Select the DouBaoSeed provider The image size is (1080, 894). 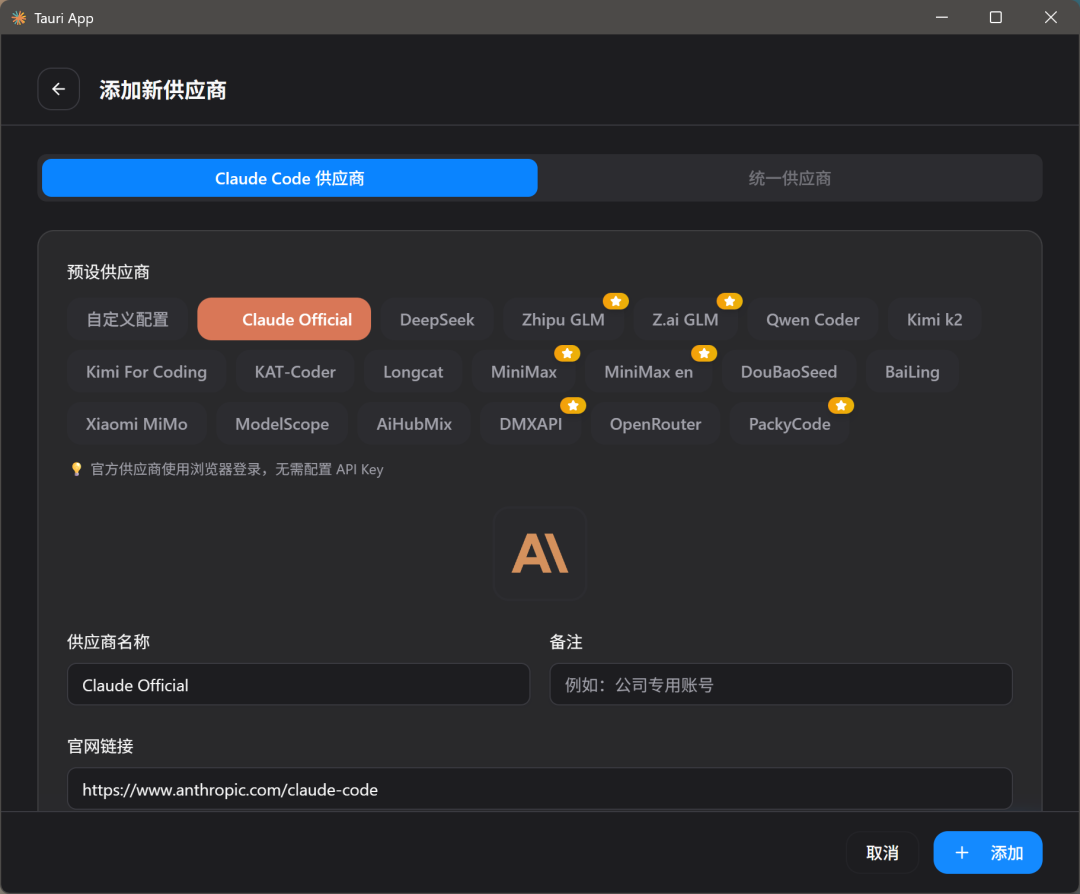click(789, 371)
